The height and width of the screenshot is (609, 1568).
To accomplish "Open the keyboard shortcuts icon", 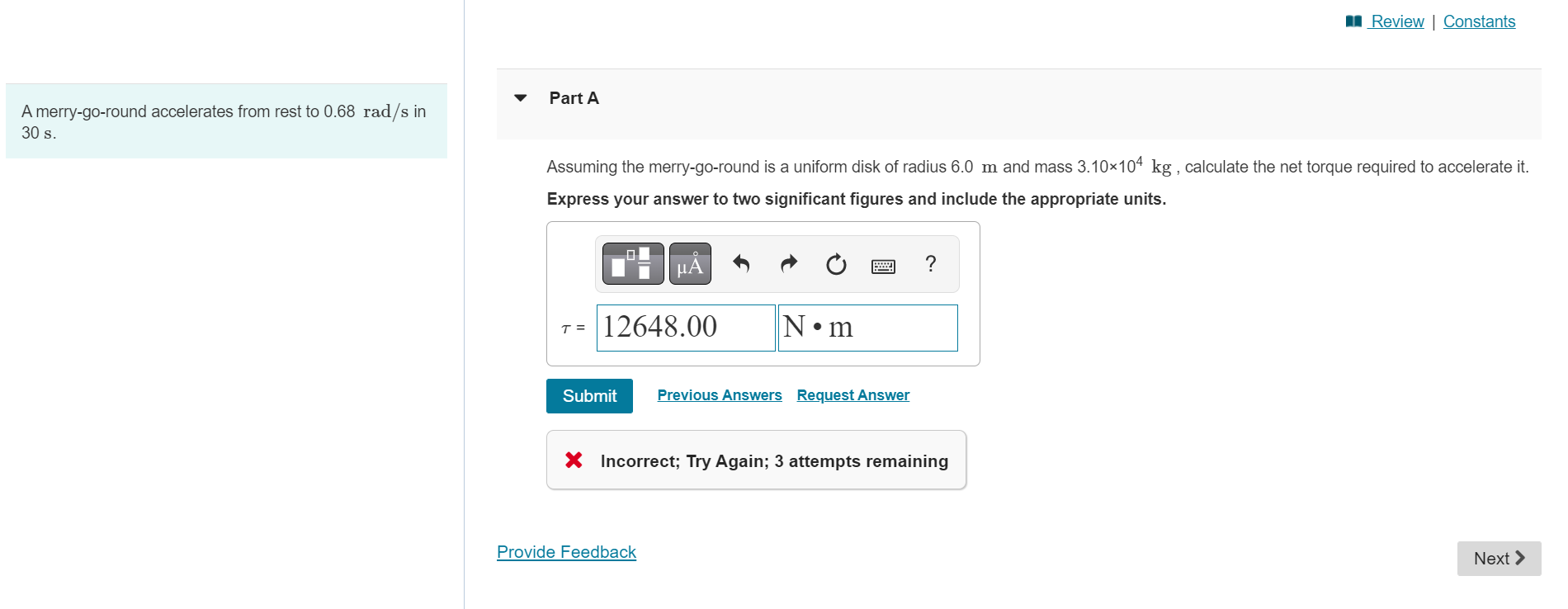I will [883, 266].
